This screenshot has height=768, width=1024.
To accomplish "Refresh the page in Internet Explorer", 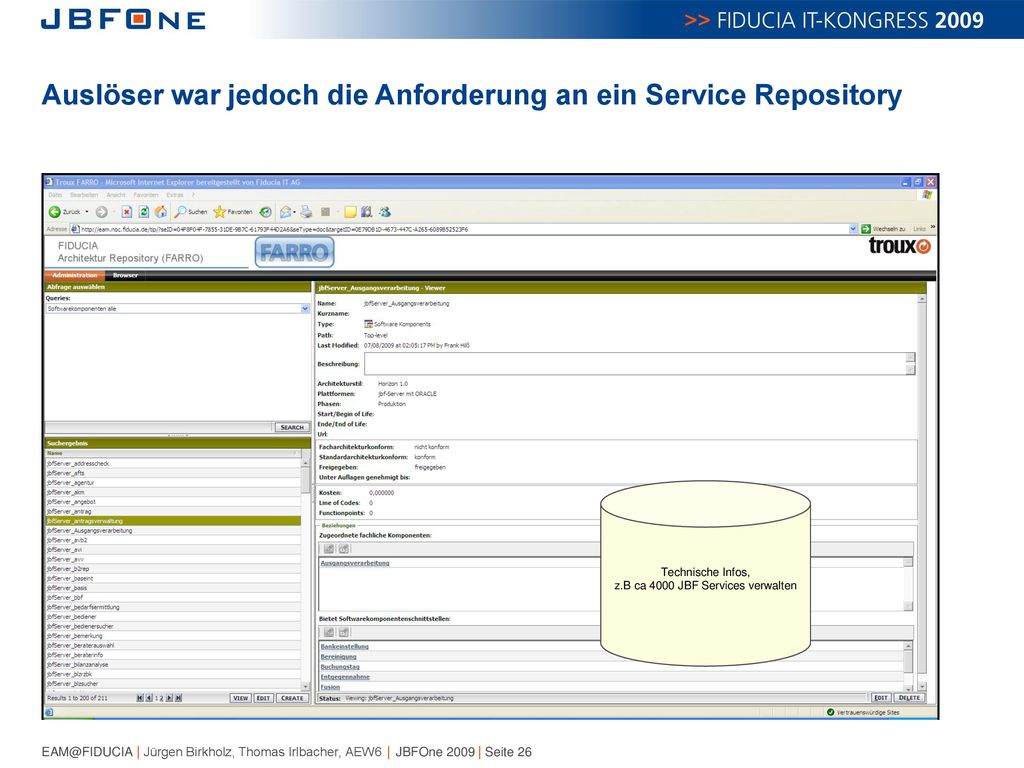I will point(144,212).
